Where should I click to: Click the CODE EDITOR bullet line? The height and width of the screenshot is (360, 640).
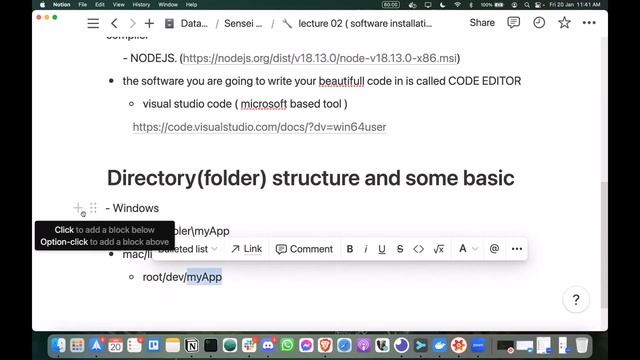pos(322,81)
